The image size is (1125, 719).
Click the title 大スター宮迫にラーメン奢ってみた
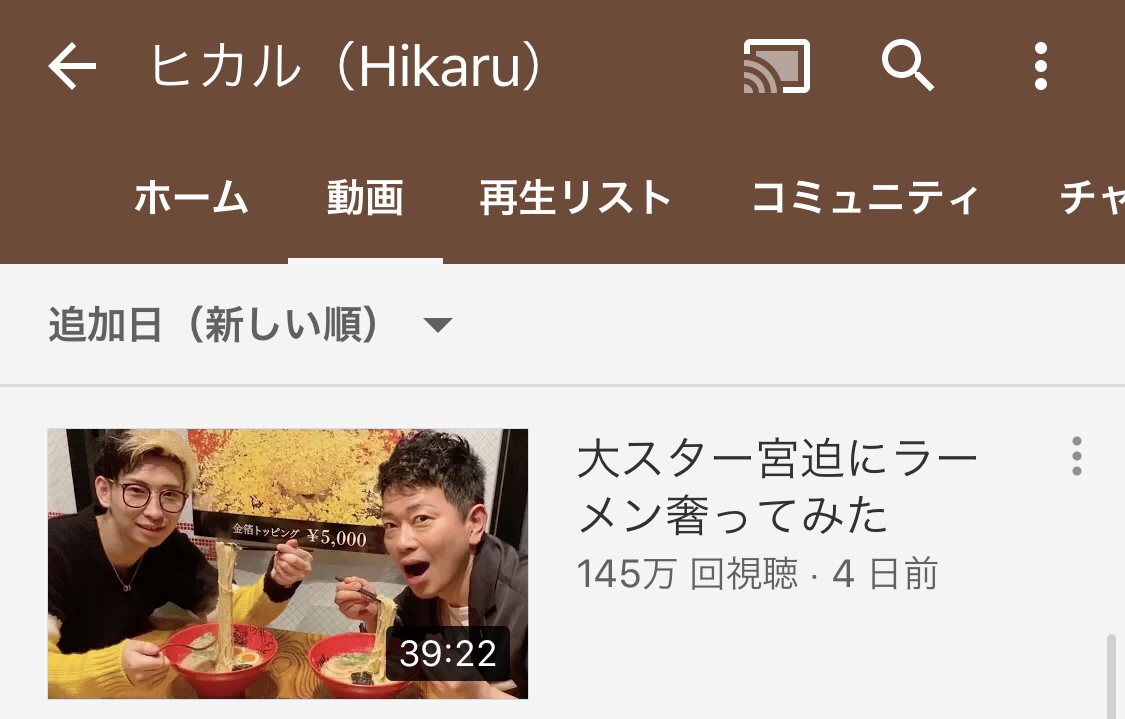pos(777,487)
